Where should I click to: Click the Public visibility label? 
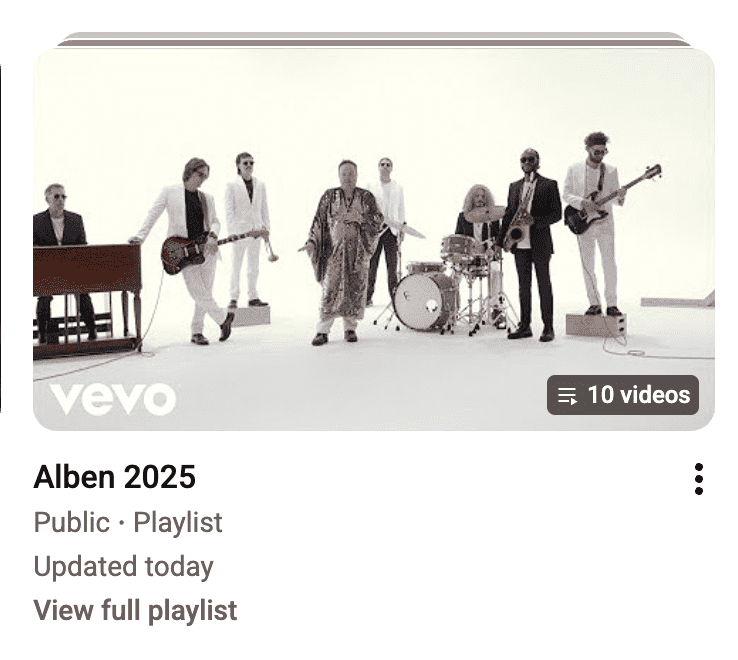[72, 523]
